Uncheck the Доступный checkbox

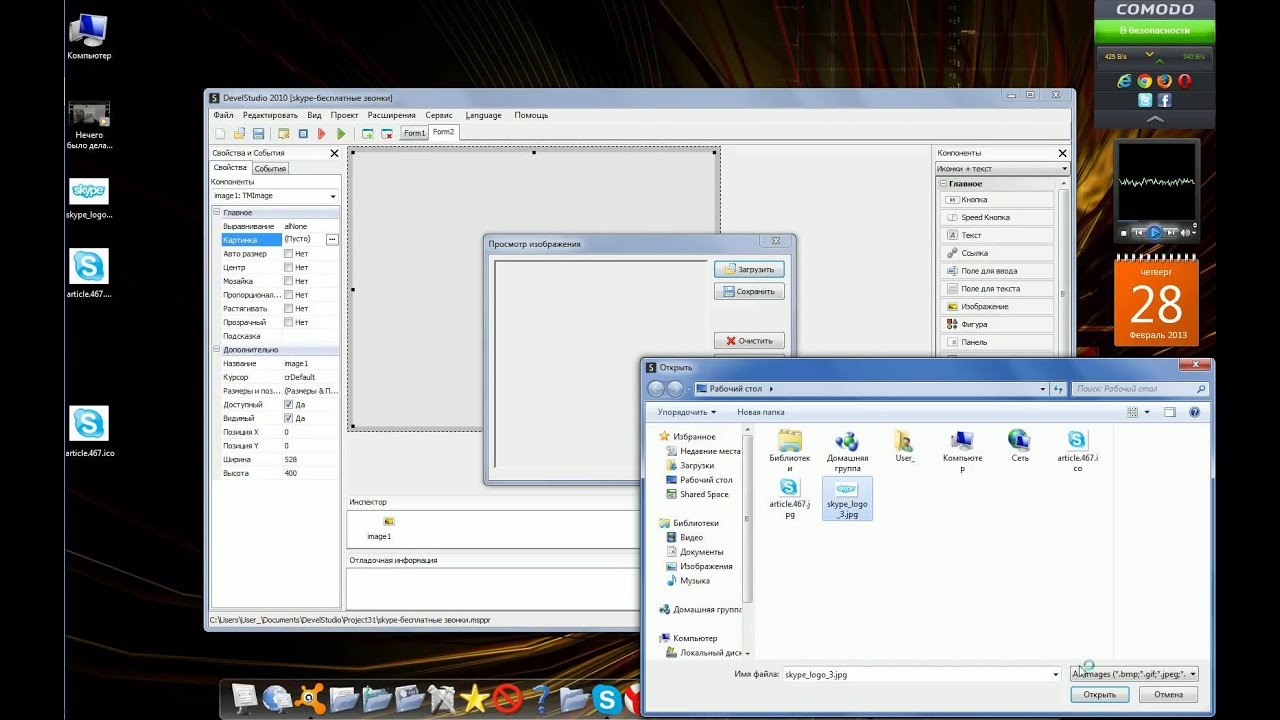coord(288,404)
